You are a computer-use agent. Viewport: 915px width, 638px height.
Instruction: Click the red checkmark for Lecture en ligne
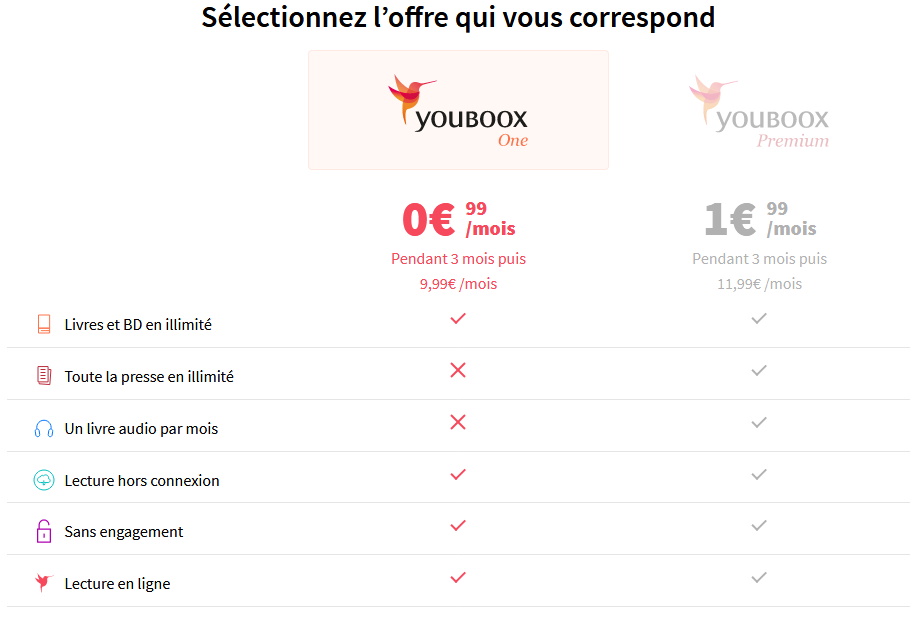(x=458, y=577)
